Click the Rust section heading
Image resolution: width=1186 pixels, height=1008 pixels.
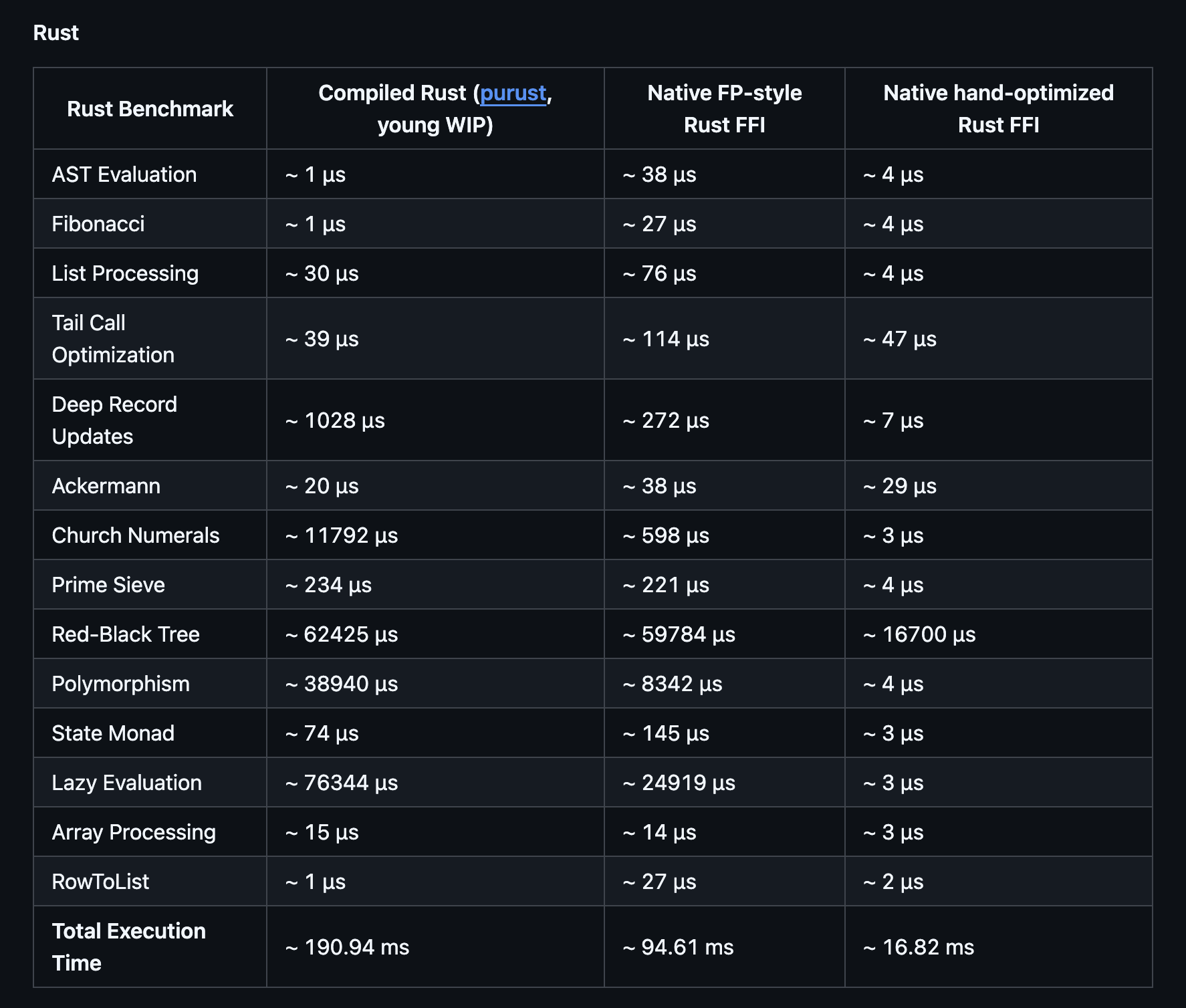tap(56, 33)
